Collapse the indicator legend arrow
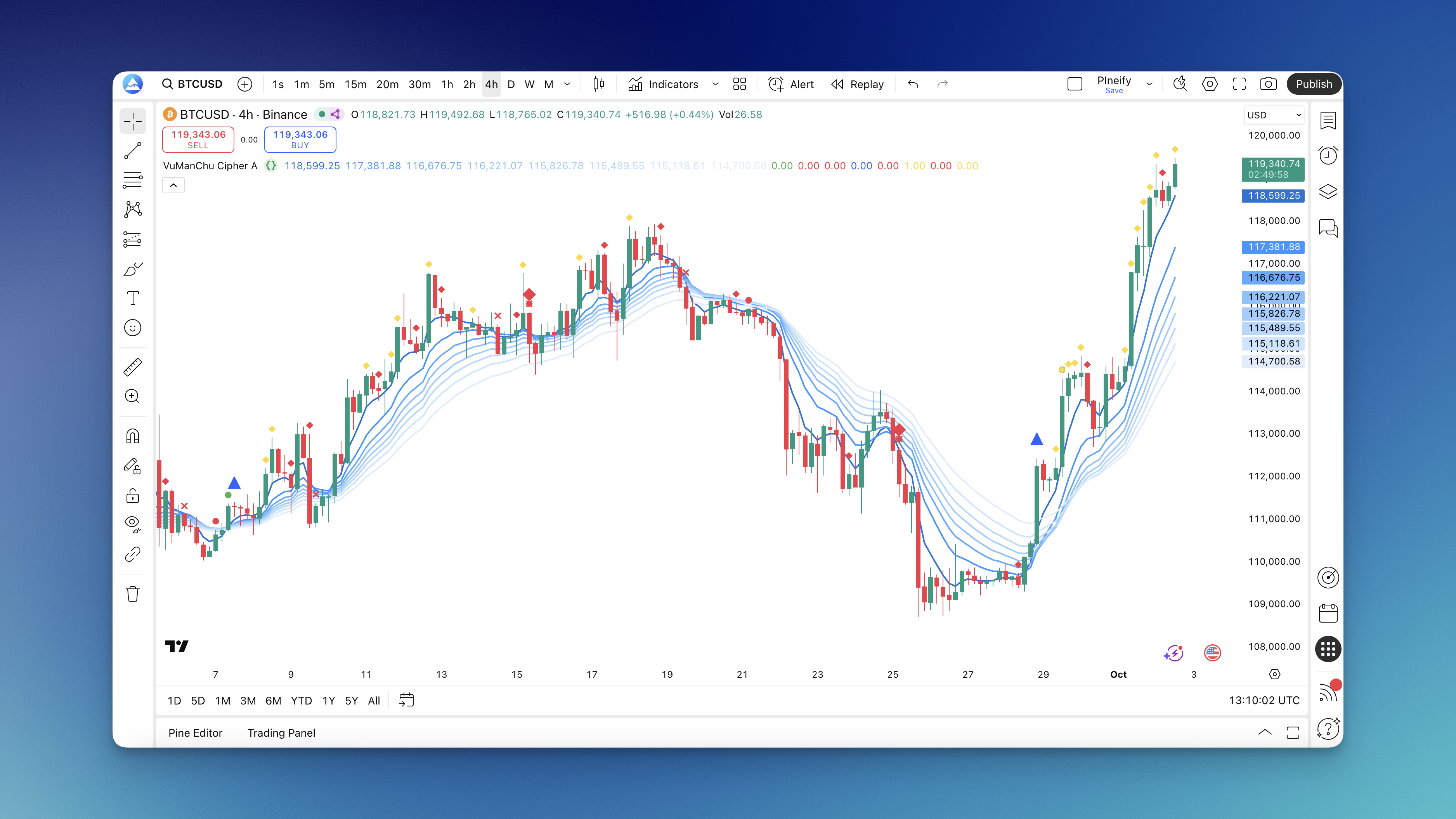 click(x=173, y=186)
